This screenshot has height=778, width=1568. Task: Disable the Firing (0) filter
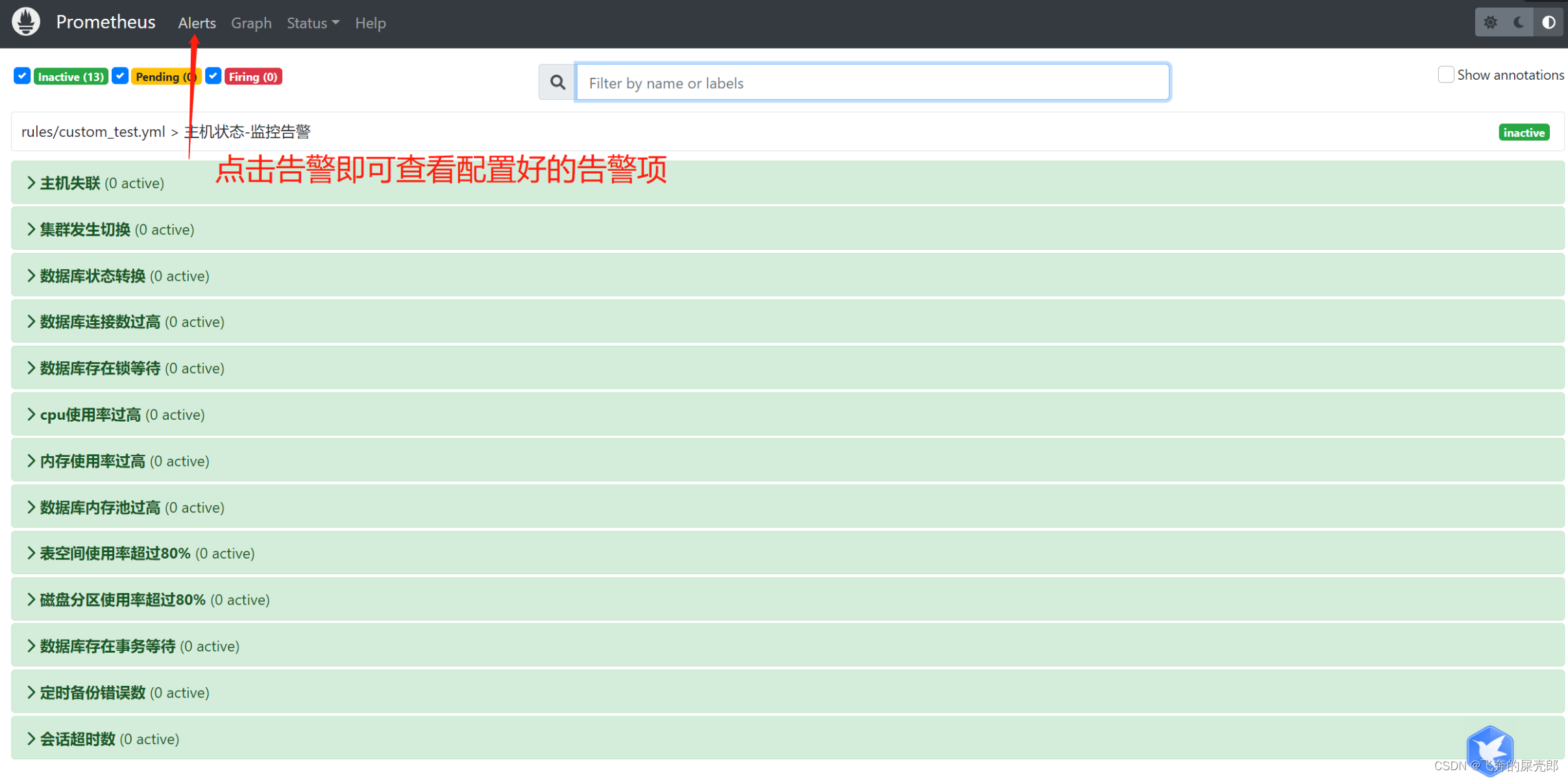[x=213, y=76]
